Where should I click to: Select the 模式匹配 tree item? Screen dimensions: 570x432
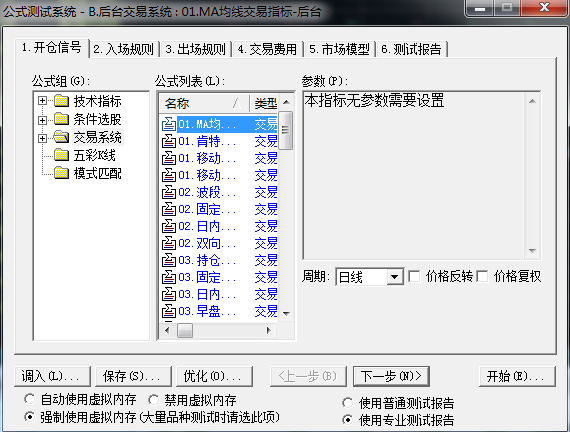(x=97, y=173)
